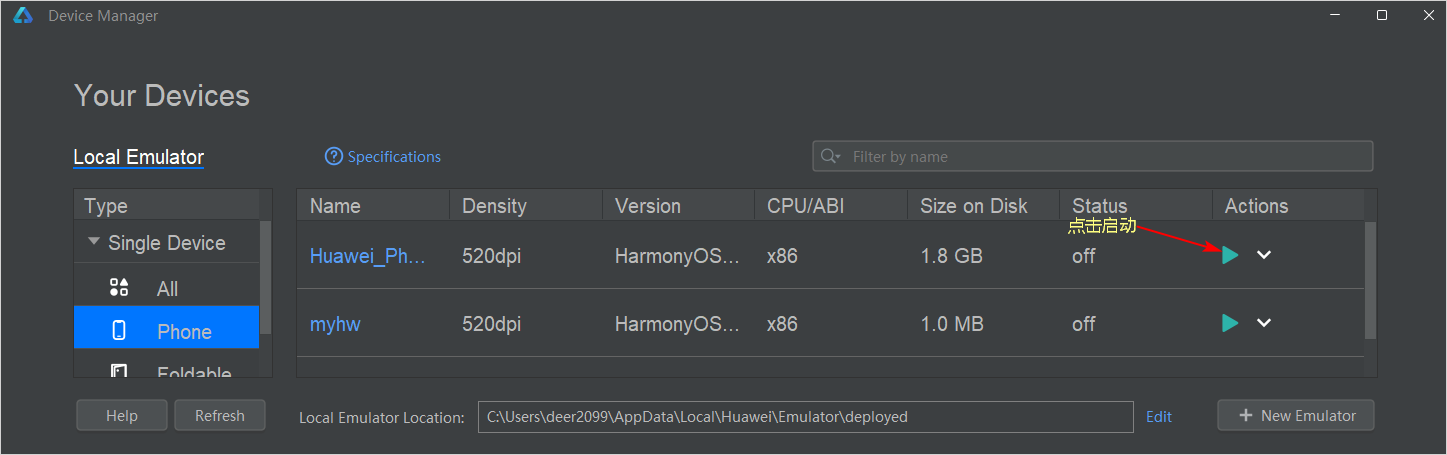Switch to Local Emulator tab
Viewport: 1447px width, 455px height.
(139, 157)
